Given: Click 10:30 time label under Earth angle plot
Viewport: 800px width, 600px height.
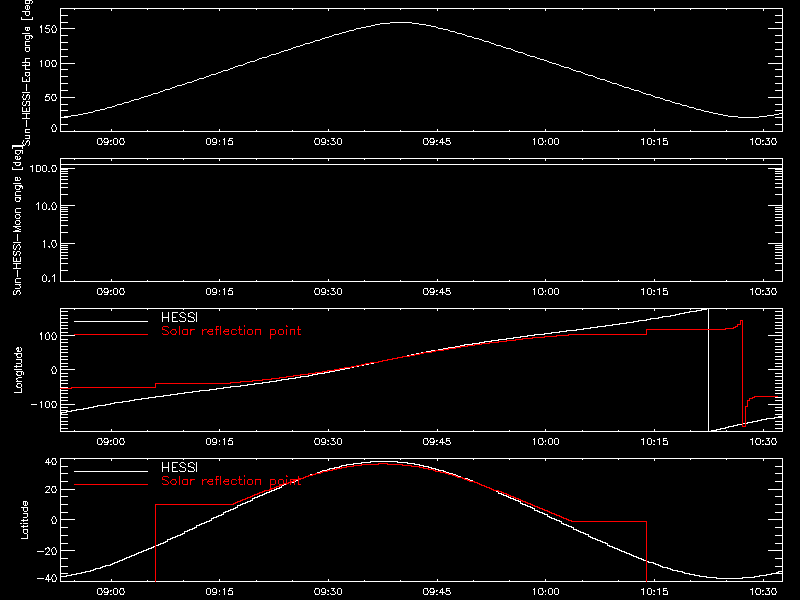Looking at the screenshot, I should tap(763, 141).
